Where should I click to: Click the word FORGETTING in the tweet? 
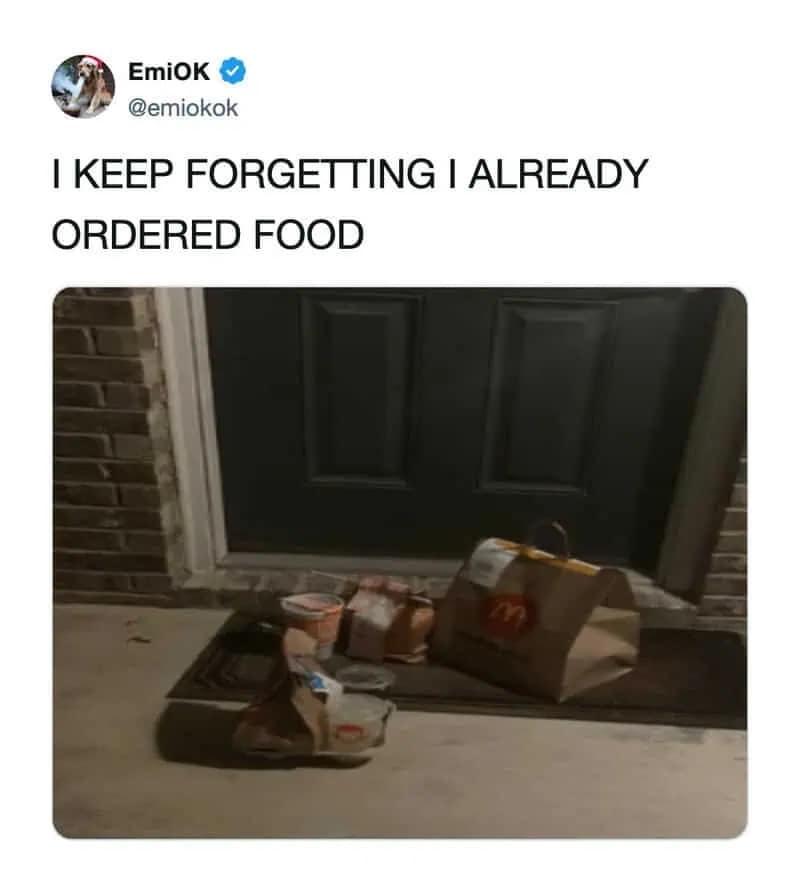[310, 173]
